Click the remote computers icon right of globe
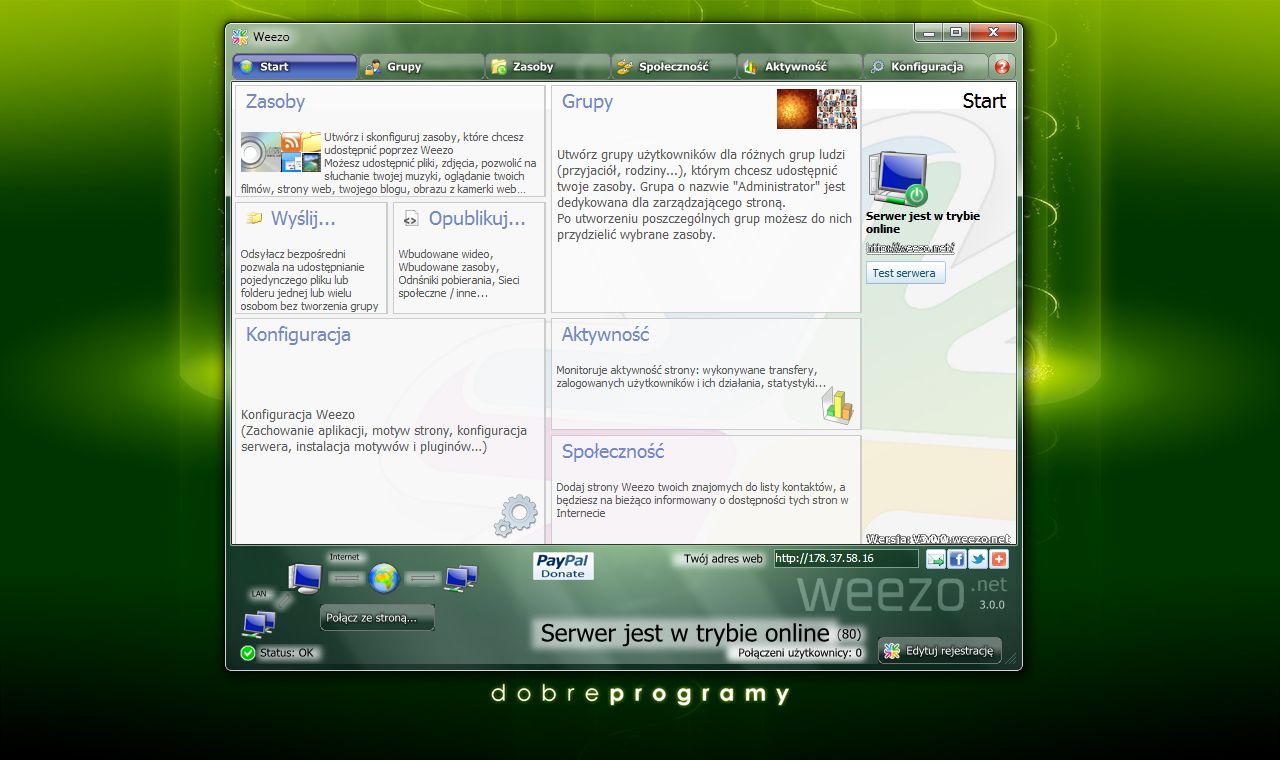Viewport: 1280px width, 760px height. [461, 577]
